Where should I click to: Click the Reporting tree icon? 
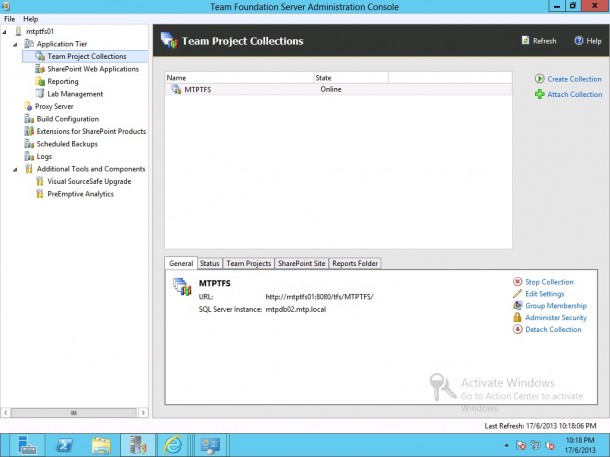(40, 81)
